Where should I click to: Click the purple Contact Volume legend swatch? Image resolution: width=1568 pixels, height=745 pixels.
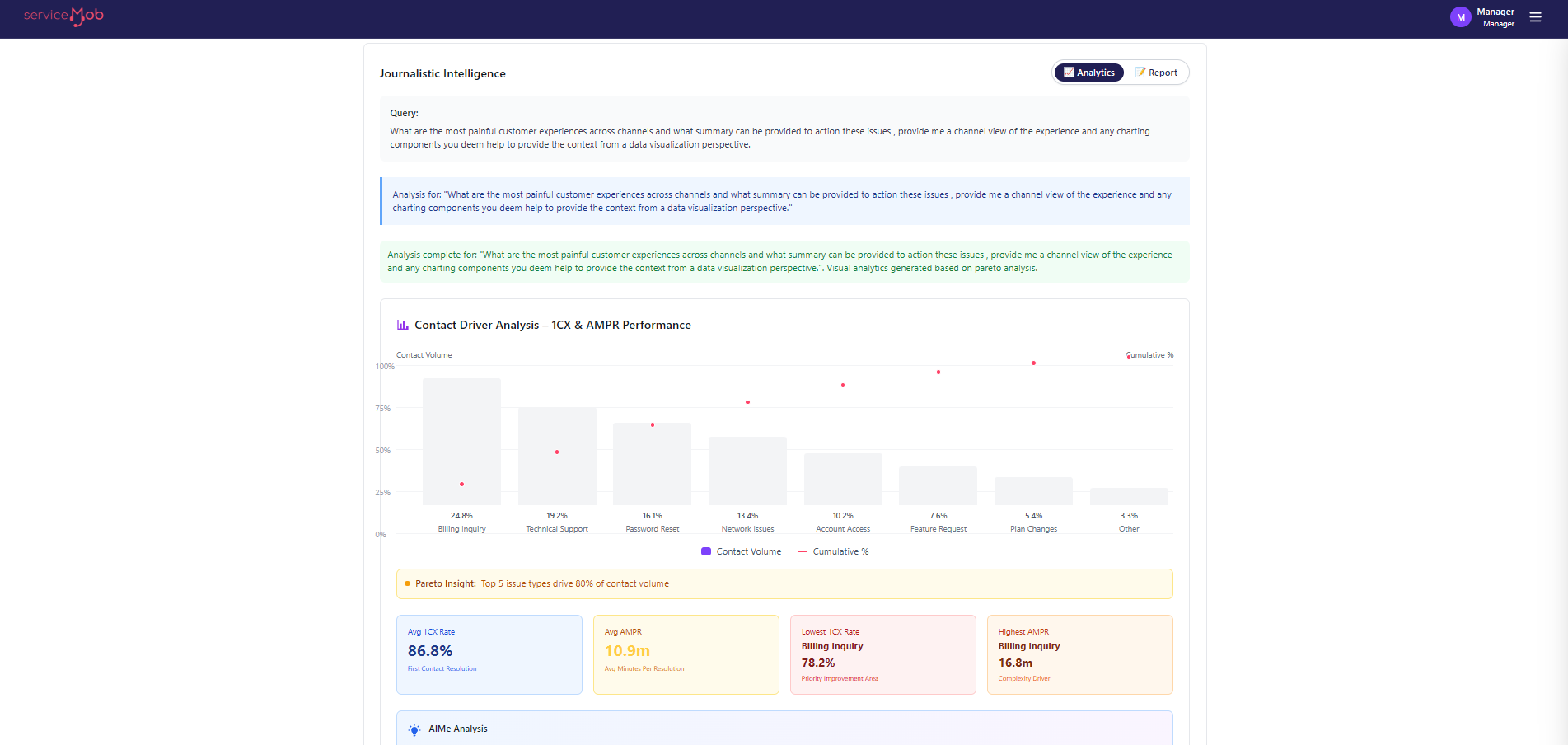click(707, 551)
